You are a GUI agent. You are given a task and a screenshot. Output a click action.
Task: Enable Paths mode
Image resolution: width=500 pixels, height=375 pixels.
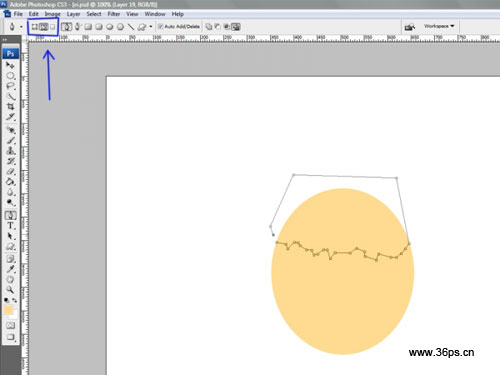coord(44,27)
